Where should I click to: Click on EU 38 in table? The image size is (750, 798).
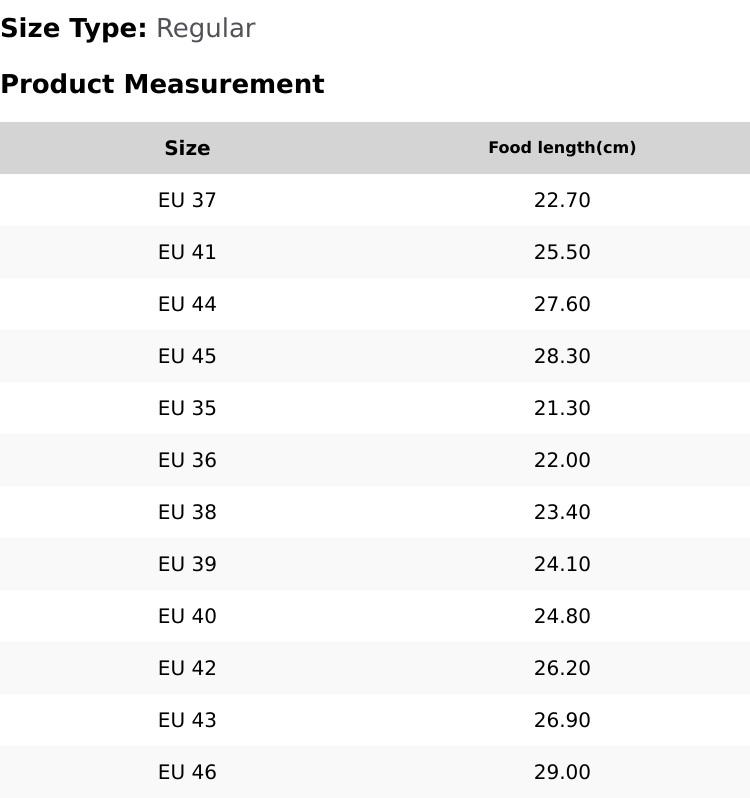pos(187,512)
